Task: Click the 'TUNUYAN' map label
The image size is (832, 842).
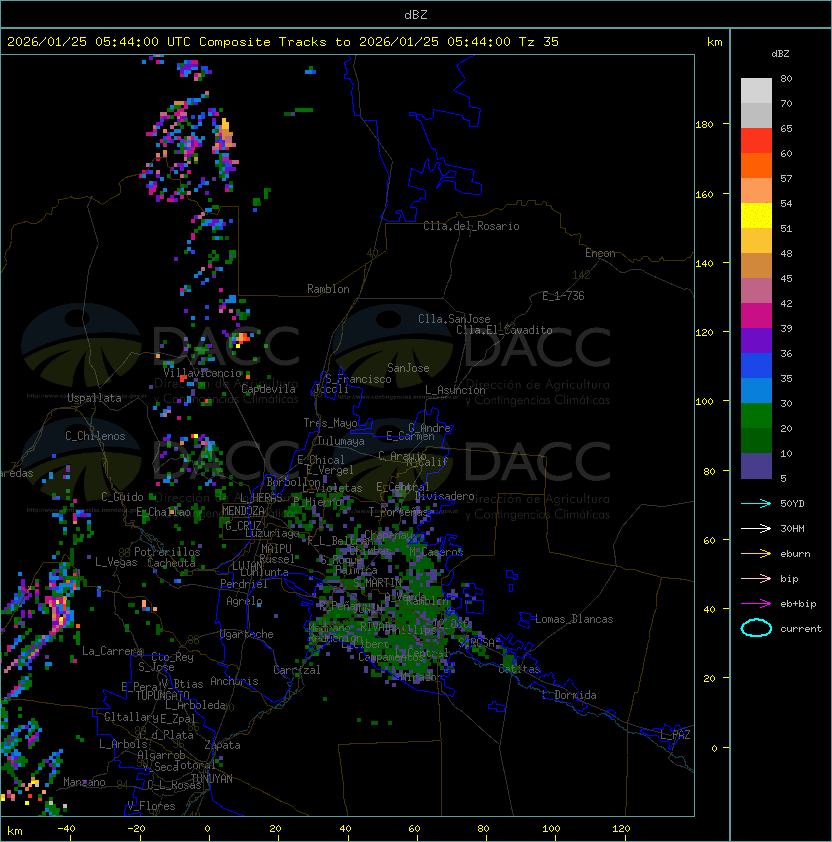Action: tap(212, 779)
